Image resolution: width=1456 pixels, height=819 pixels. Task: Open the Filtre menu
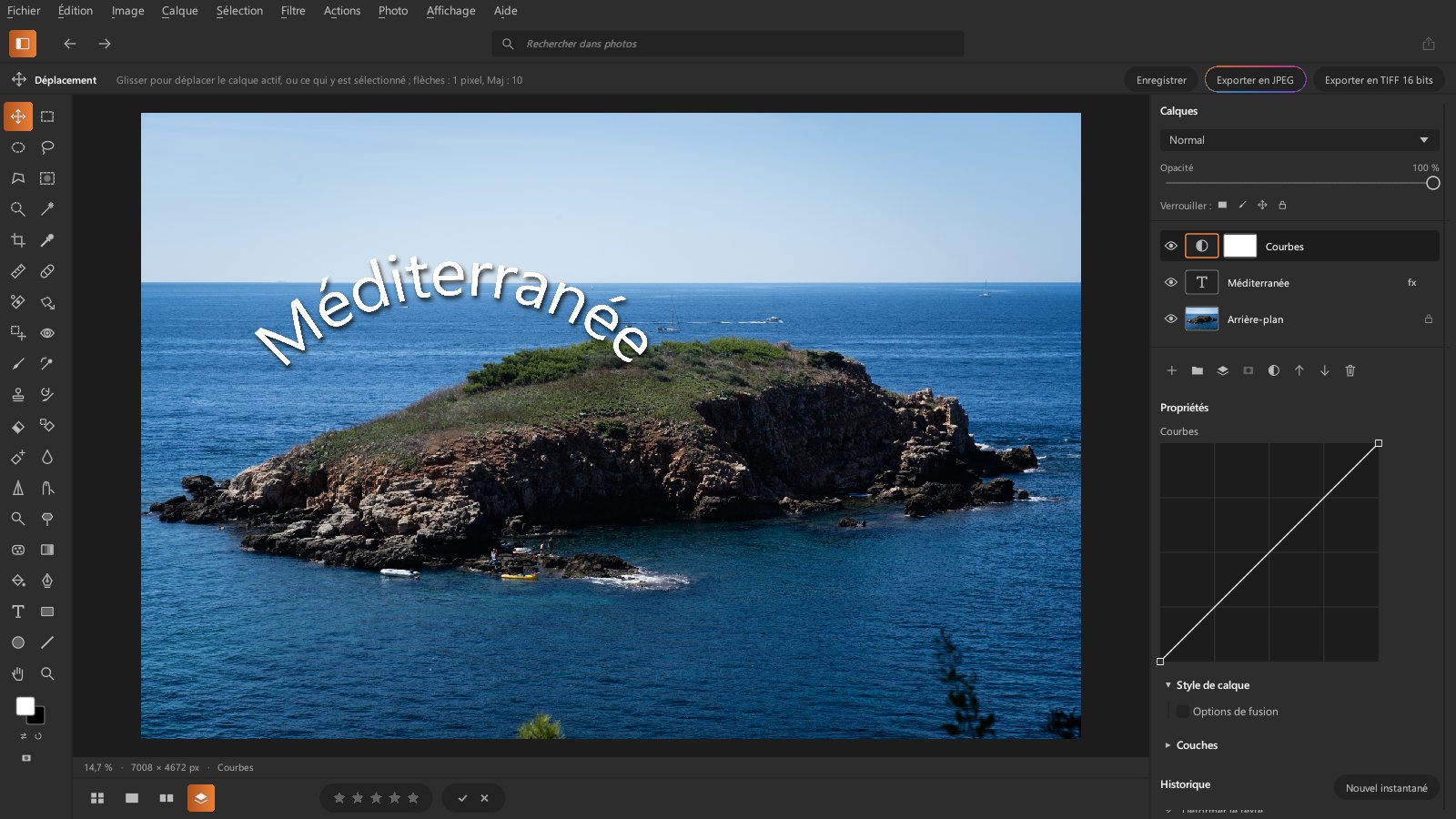tap(293, 11)
